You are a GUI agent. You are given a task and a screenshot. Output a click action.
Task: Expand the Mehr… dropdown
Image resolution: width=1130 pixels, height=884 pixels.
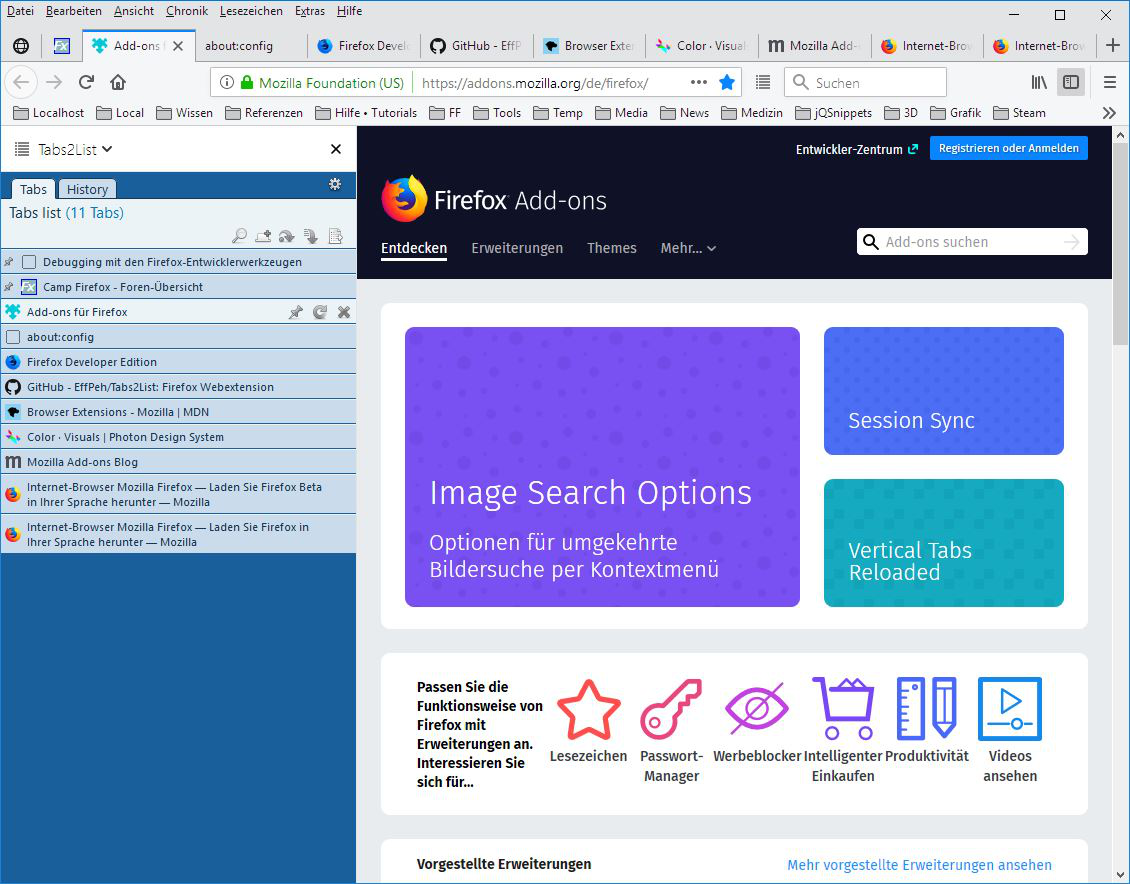pyautogui.click(x=688, y=248)
